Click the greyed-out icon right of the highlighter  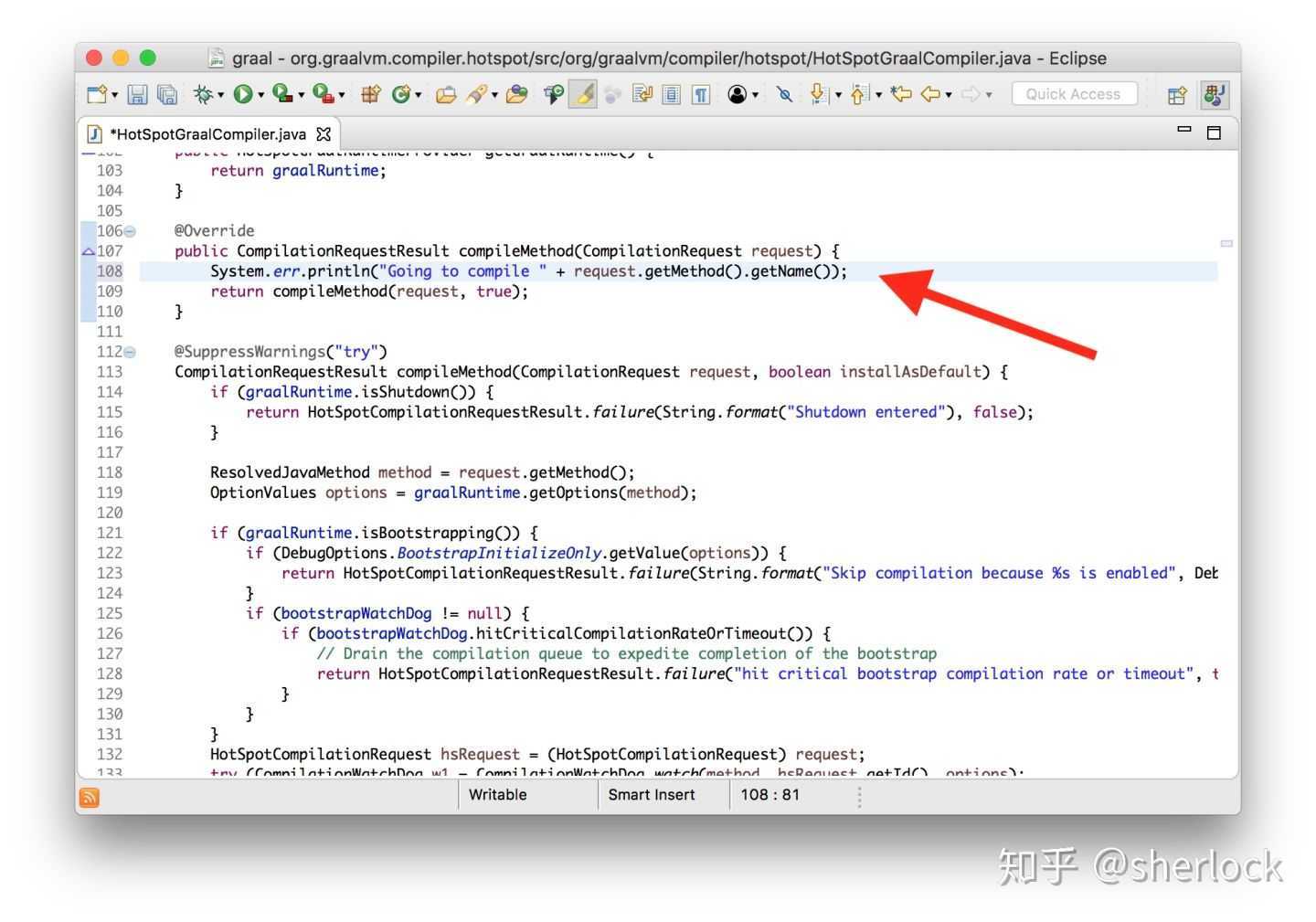point(612,94)
